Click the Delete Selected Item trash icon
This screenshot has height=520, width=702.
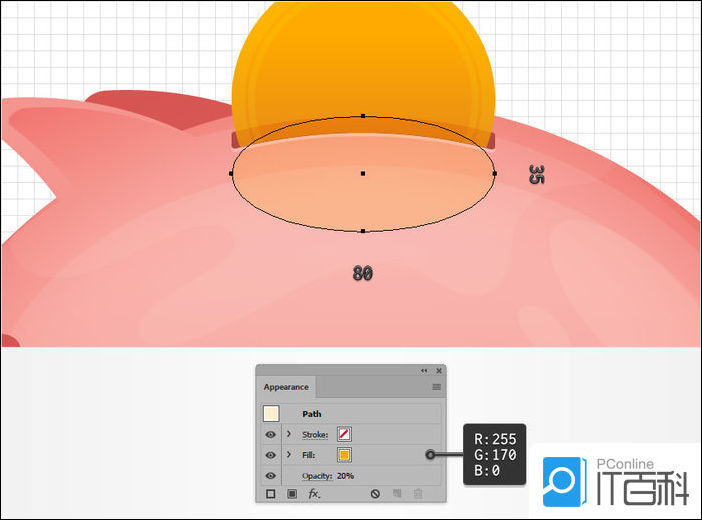418,494
